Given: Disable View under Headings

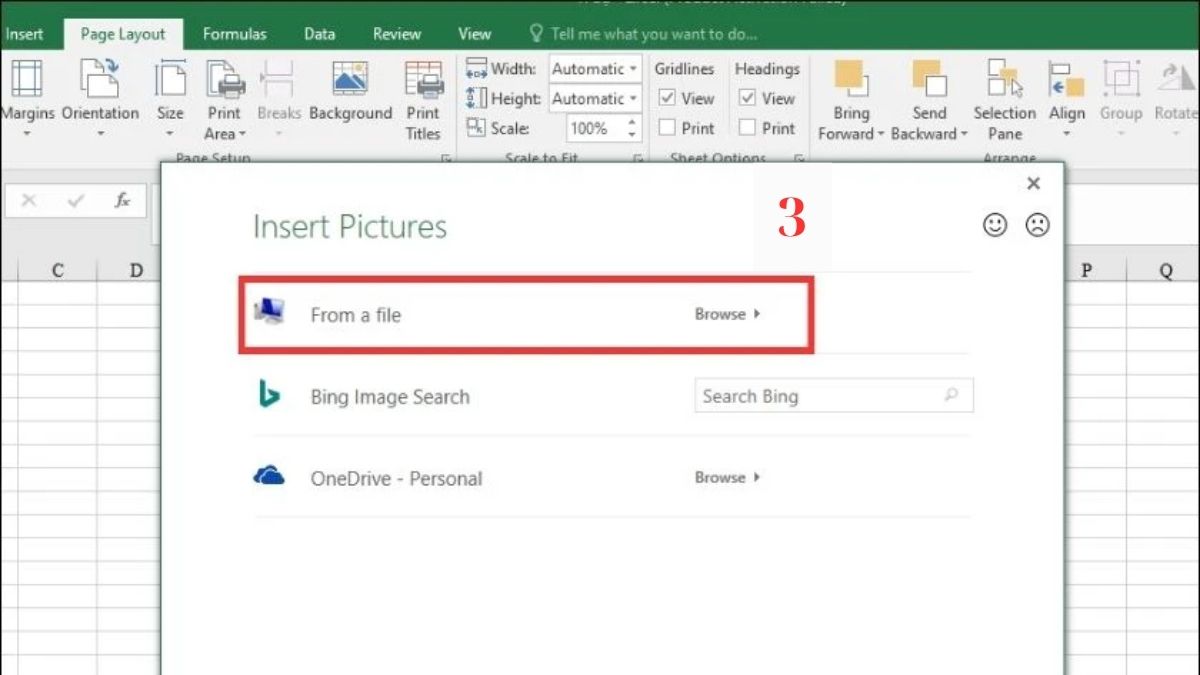Looking at the screenshot, I should (748, 98).
